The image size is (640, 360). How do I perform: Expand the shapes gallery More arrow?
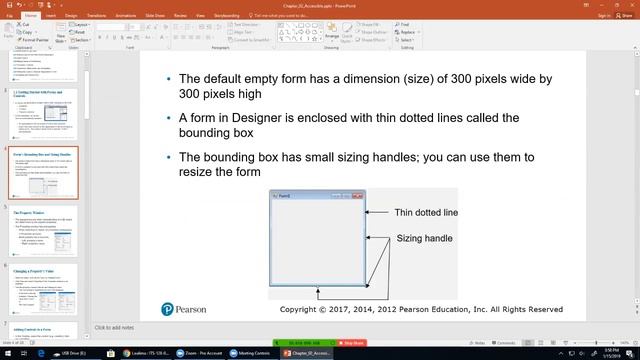(321, 39)
